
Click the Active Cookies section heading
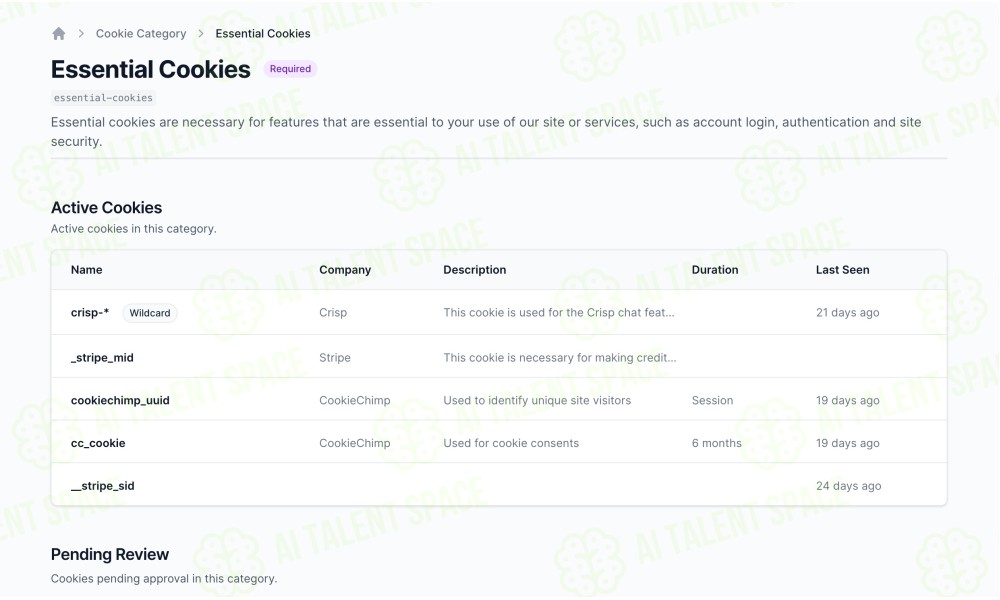tap(107, 207)
